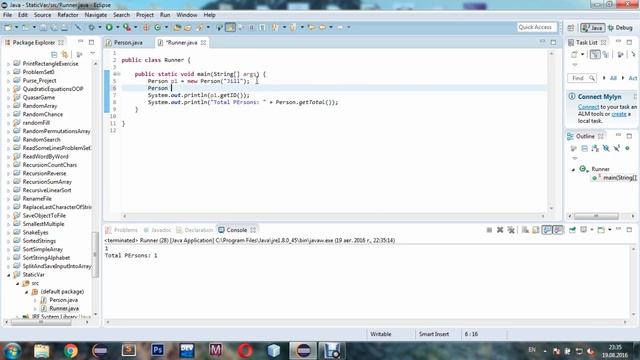Click Collapse All in Package Explorer
Image resolution: width=640 pixels, height=360 pixels.
coord(54,54)
